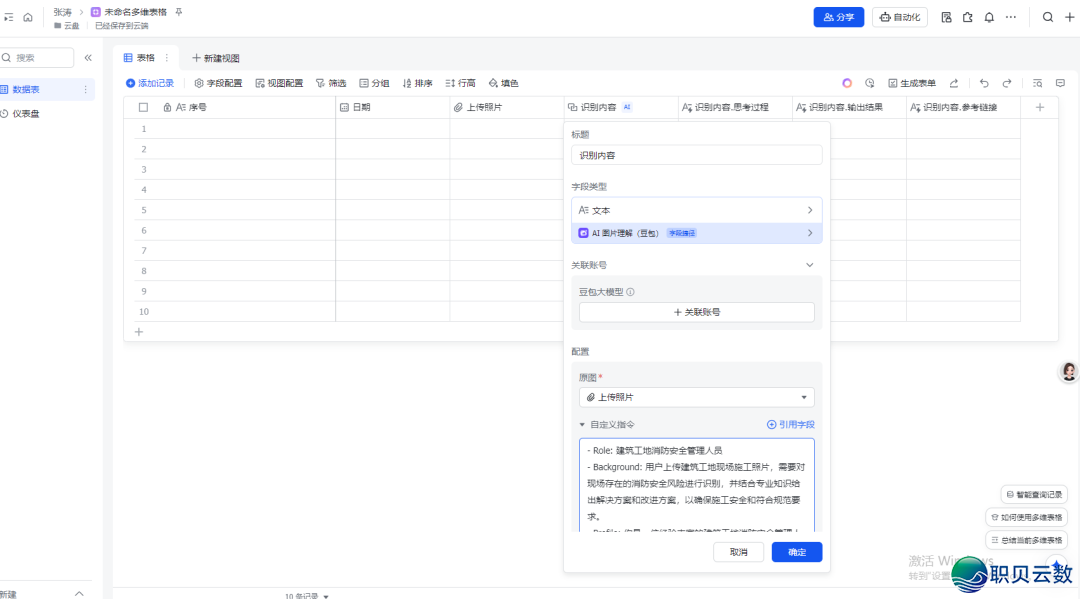Click the info icon beside 豆包大模型

click(630, 292)
